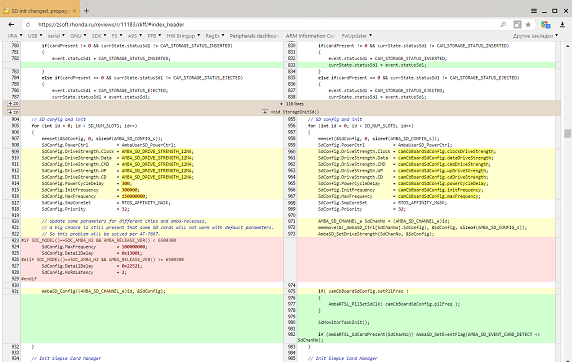
Task: Click right line number 833 added line
Action: (292, 65)
